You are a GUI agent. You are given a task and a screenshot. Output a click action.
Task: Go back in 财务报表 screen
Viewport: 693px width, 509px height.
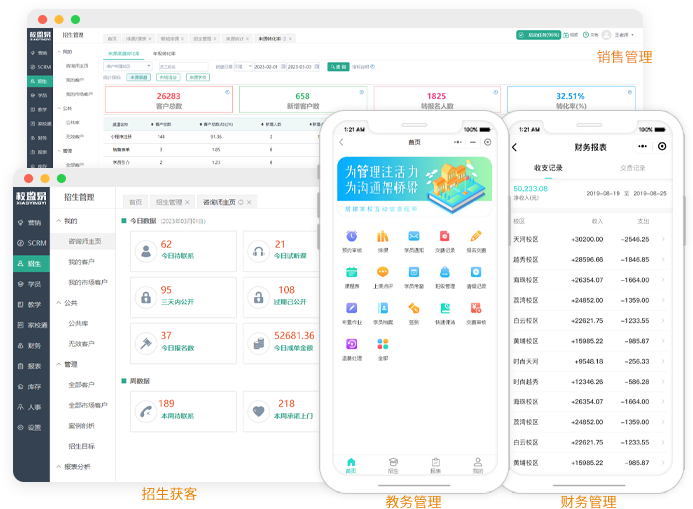click(x=515, y=147)
